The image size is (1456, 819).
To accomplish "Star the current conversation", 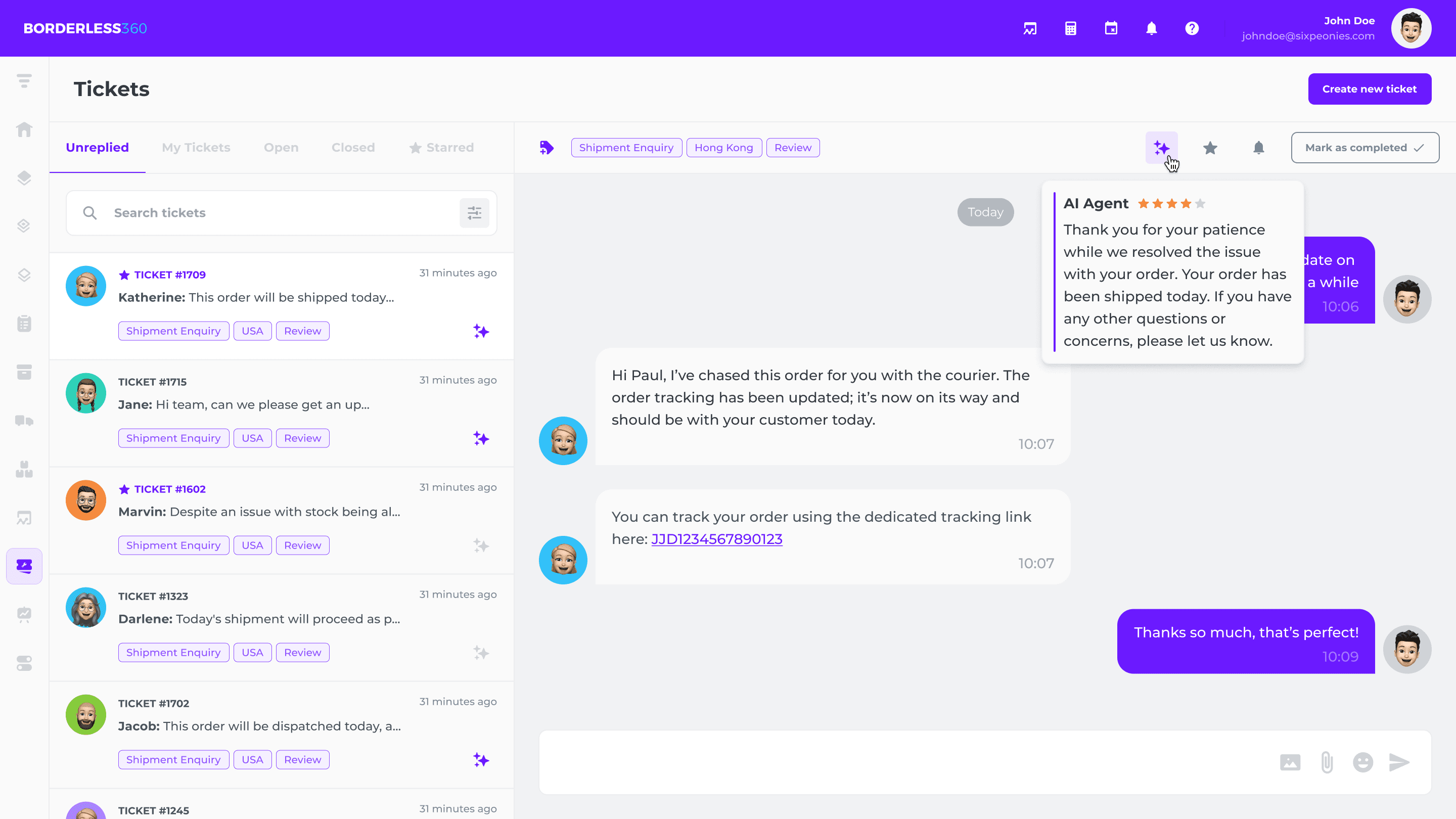I will (x=1210, y=148).
